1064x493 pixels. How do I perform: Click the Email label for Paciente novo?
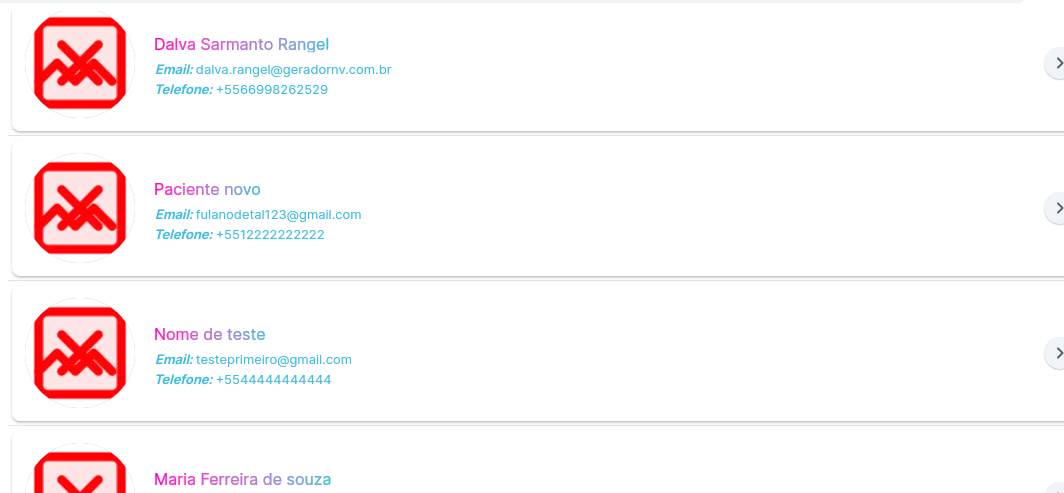pos(174,215)
